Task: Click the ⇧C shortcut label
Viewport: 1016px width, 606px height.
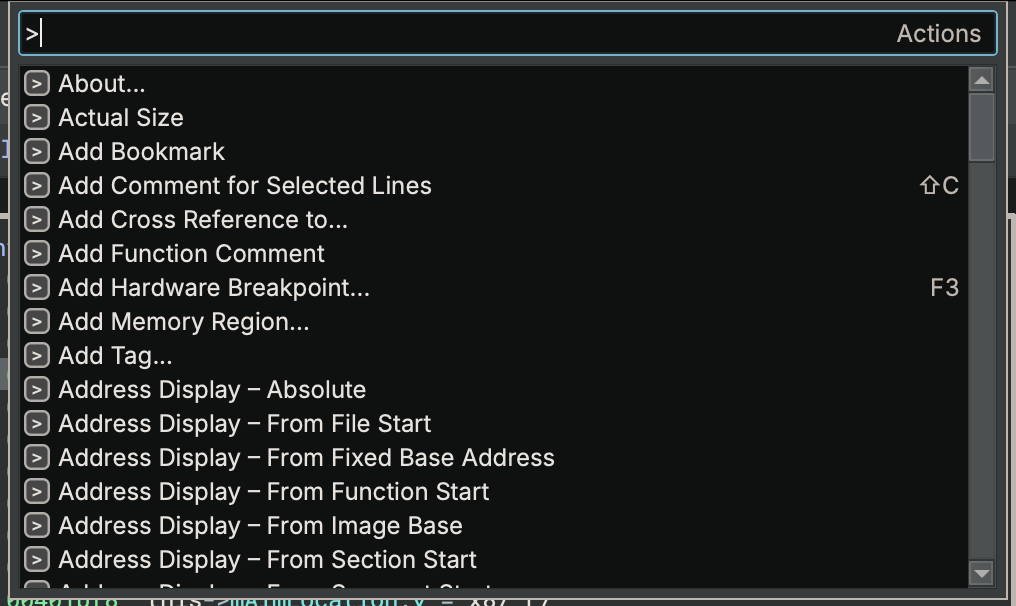Action: [938, 185]
